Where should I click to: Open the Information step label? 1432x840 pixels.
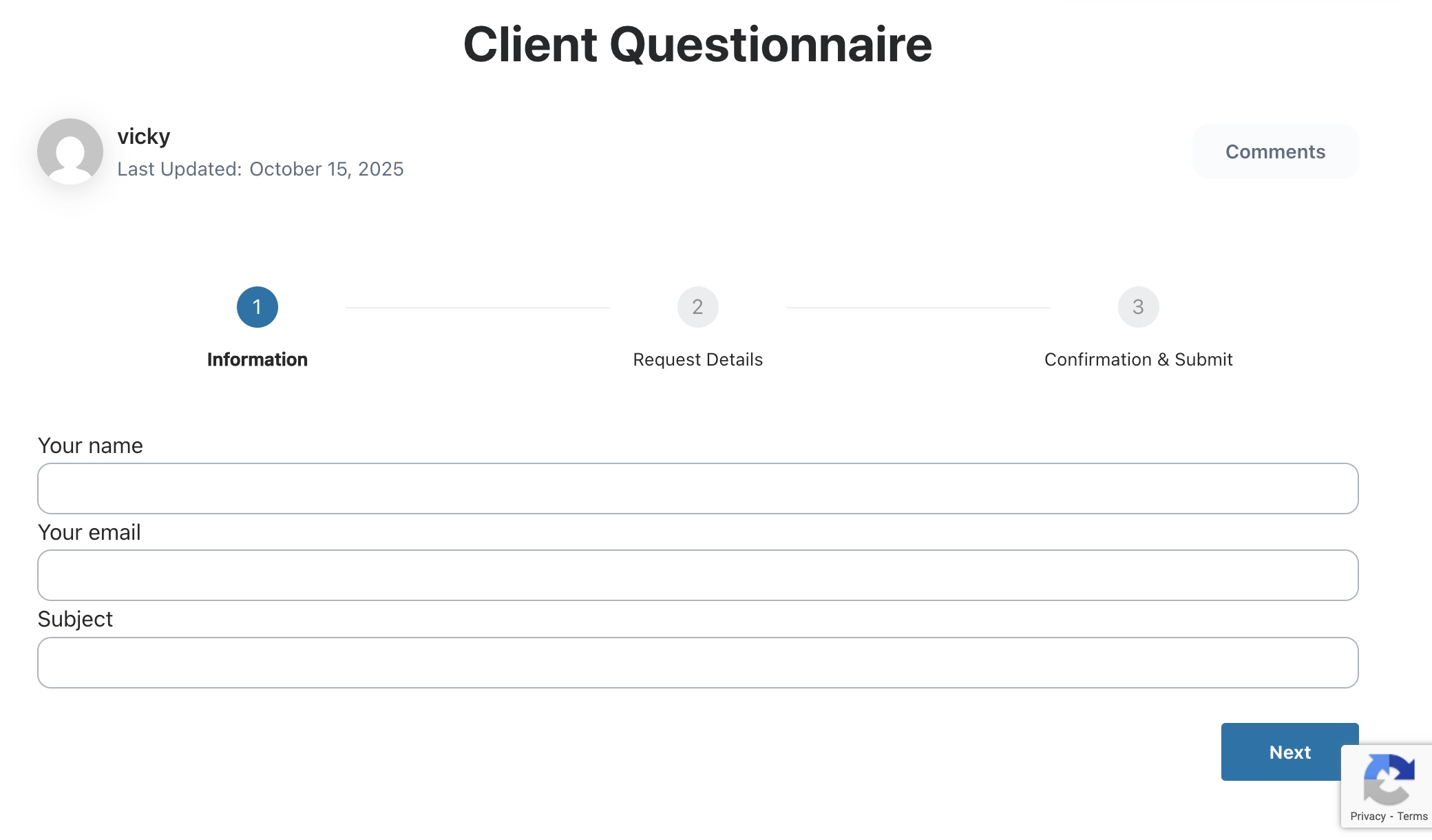(257, 359)
